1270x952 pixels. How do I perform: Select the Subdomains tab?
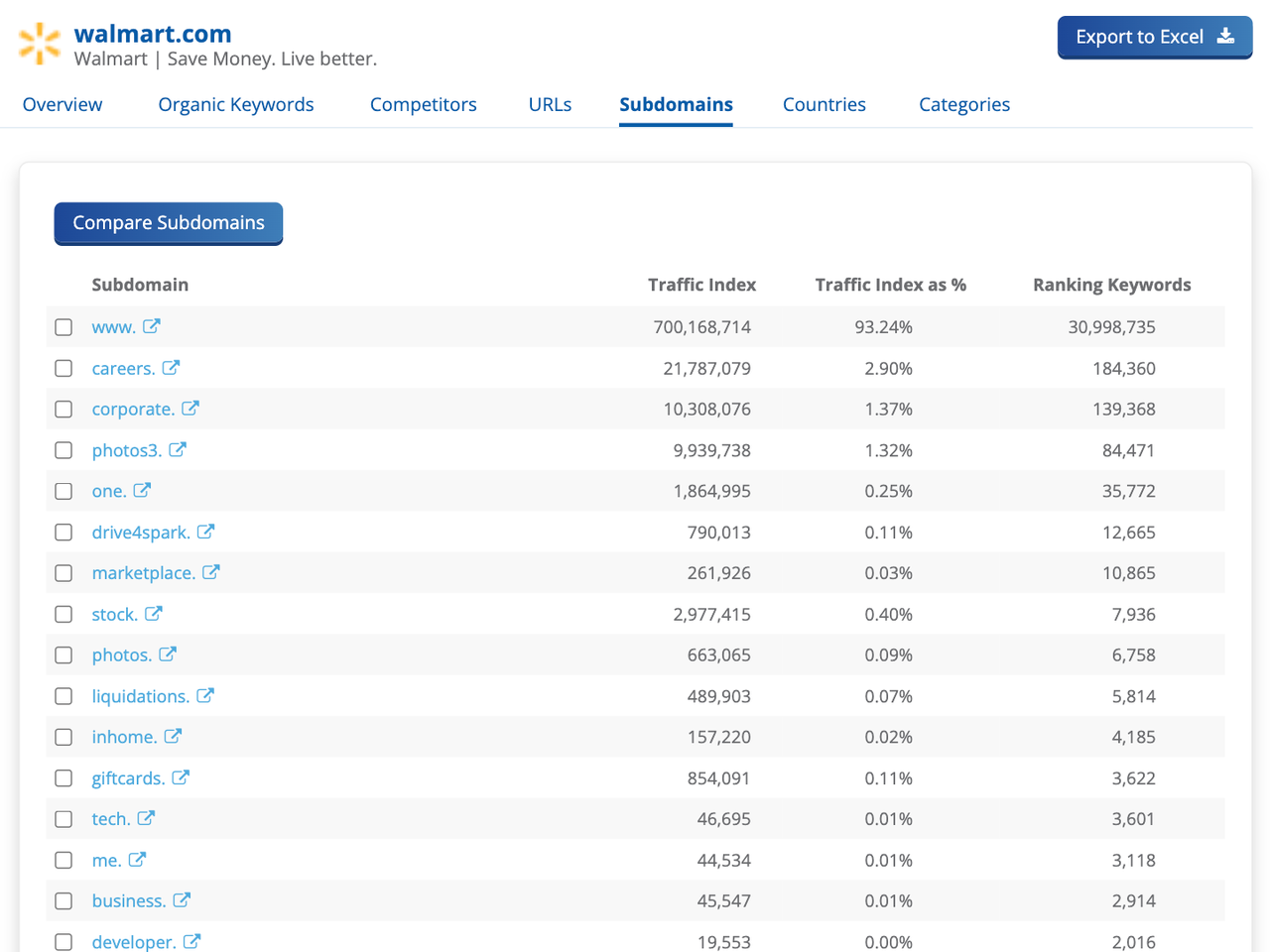coord(676,104)
